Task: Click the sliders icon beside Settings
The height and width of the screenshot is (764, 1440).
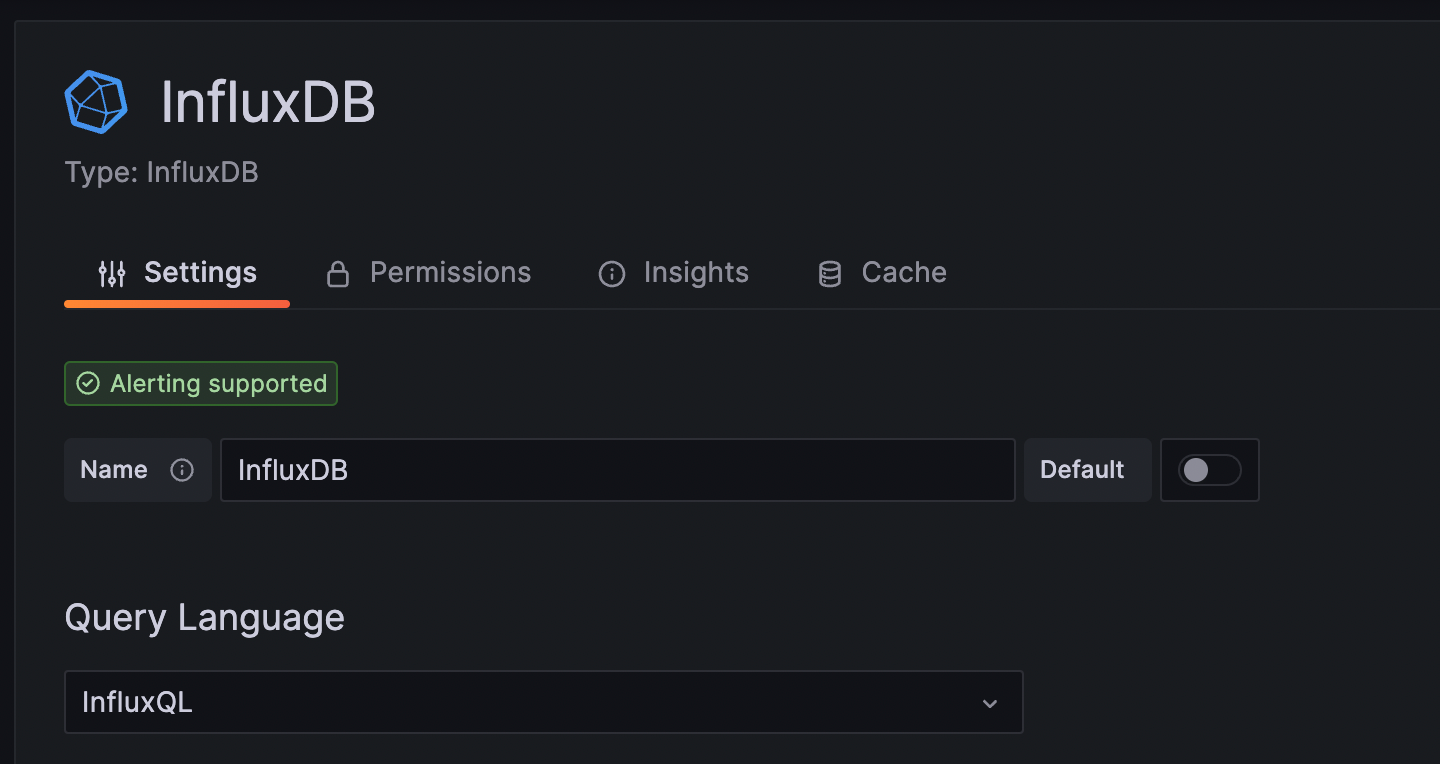Action: [x=111, y=272]
